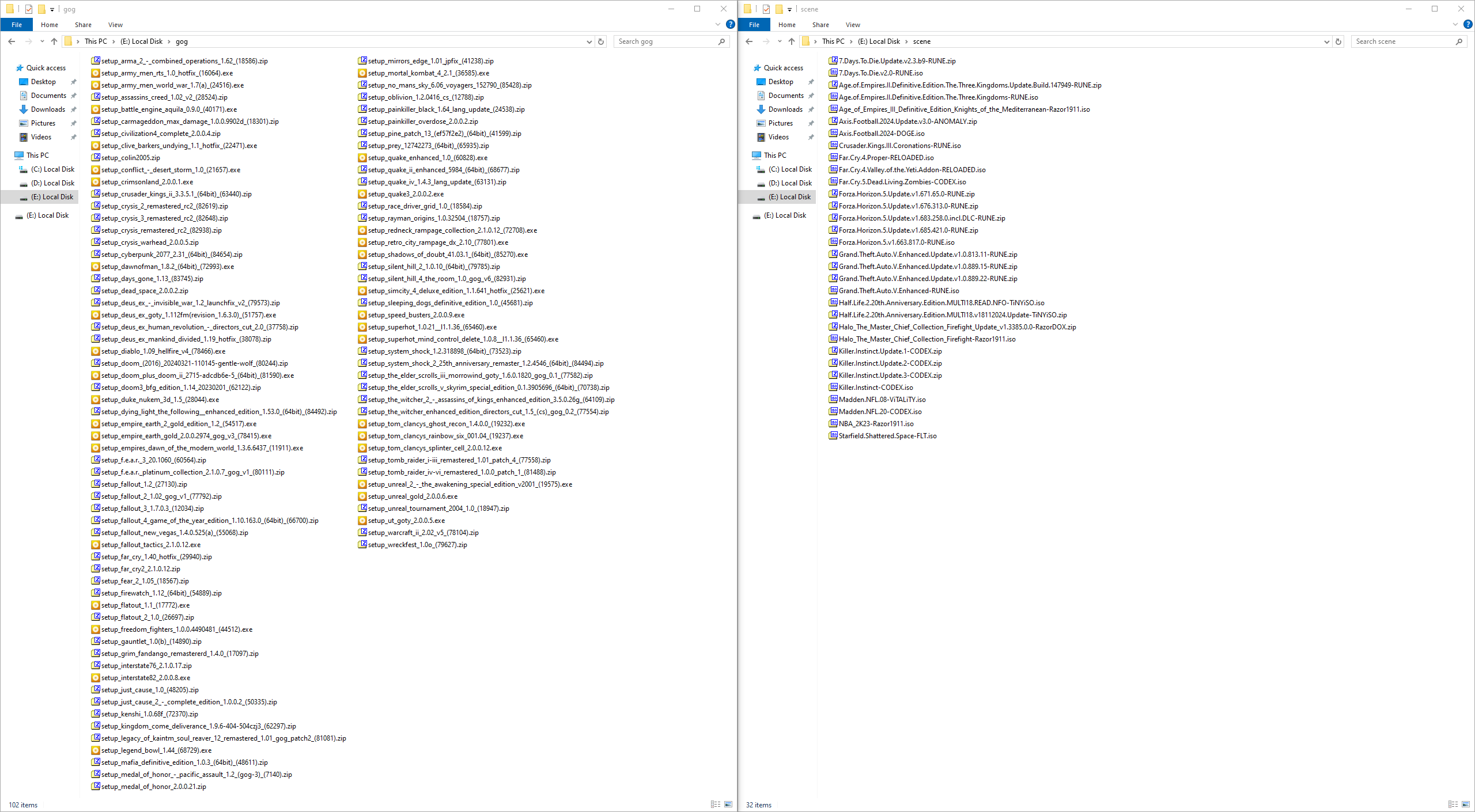Open the Share tab in scene window

tap(820, 25)
